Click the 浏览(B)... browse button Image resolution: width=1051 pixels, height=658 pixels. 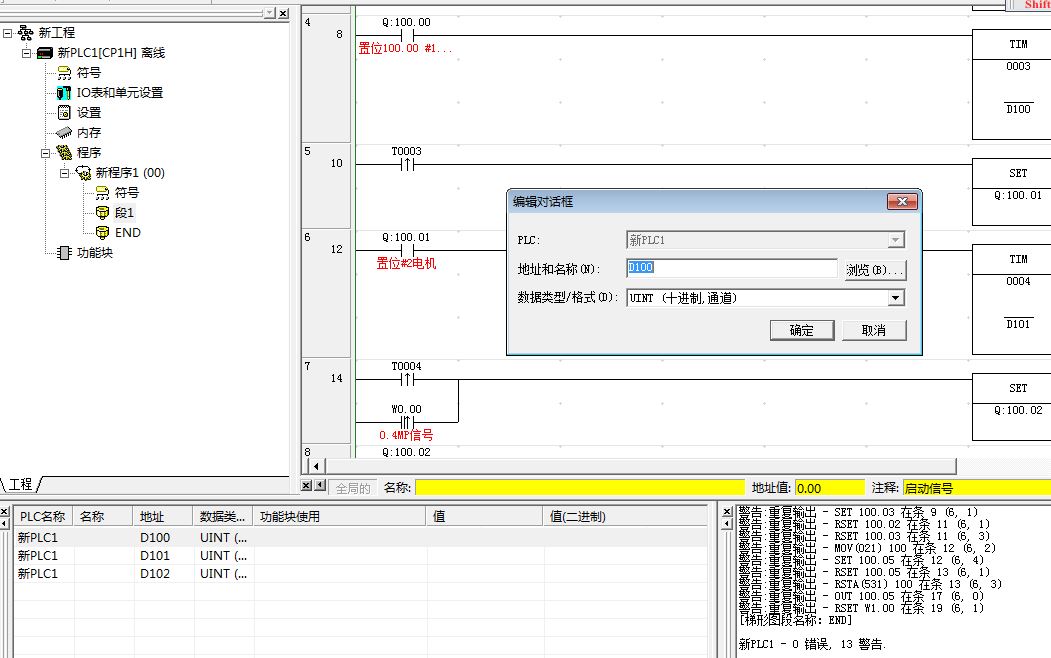874,270
